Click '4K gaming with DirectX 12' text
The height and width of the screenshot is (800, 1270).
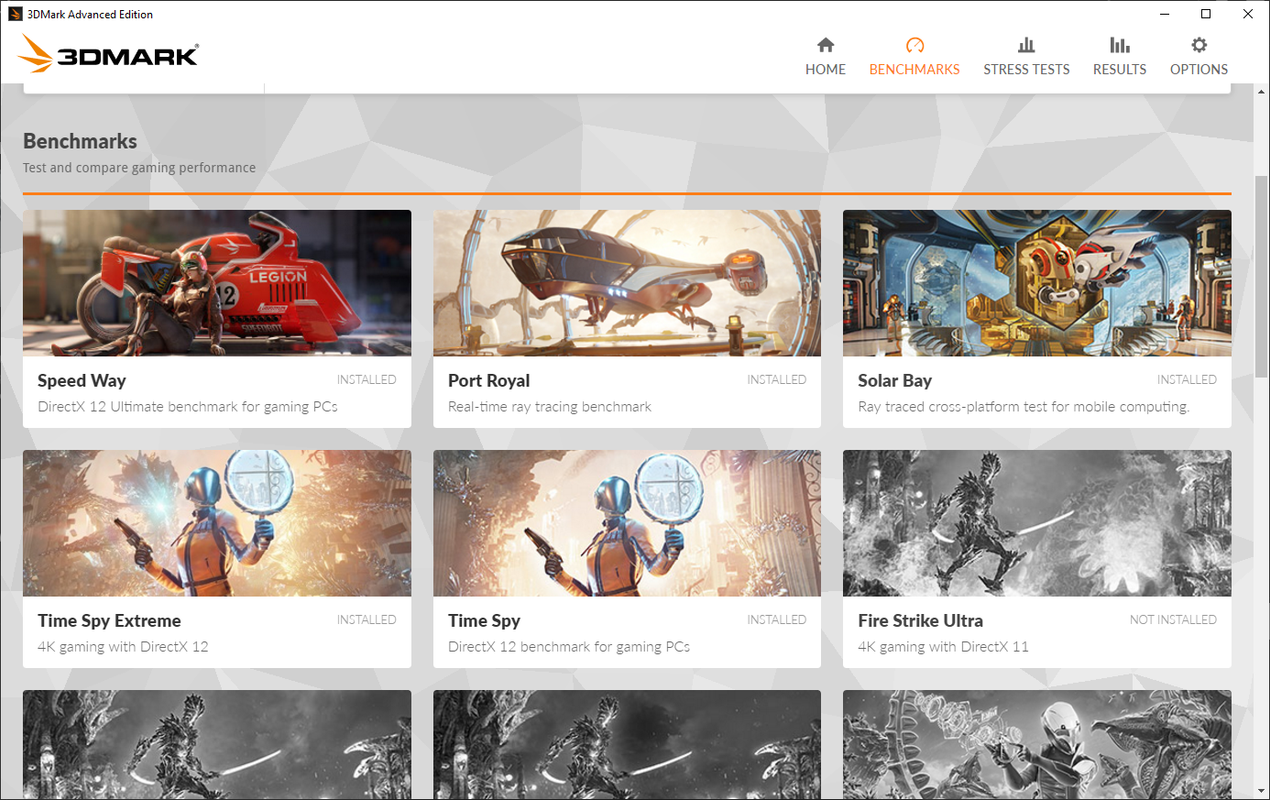click(123, 647)
